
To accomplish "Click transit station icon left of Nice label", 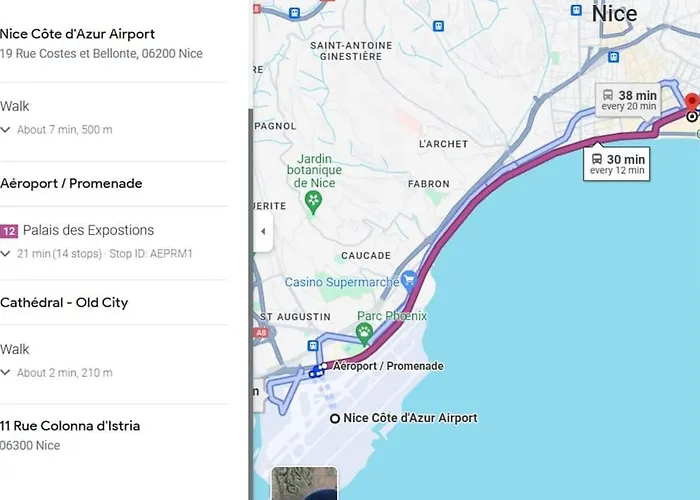I will (576, 10).
